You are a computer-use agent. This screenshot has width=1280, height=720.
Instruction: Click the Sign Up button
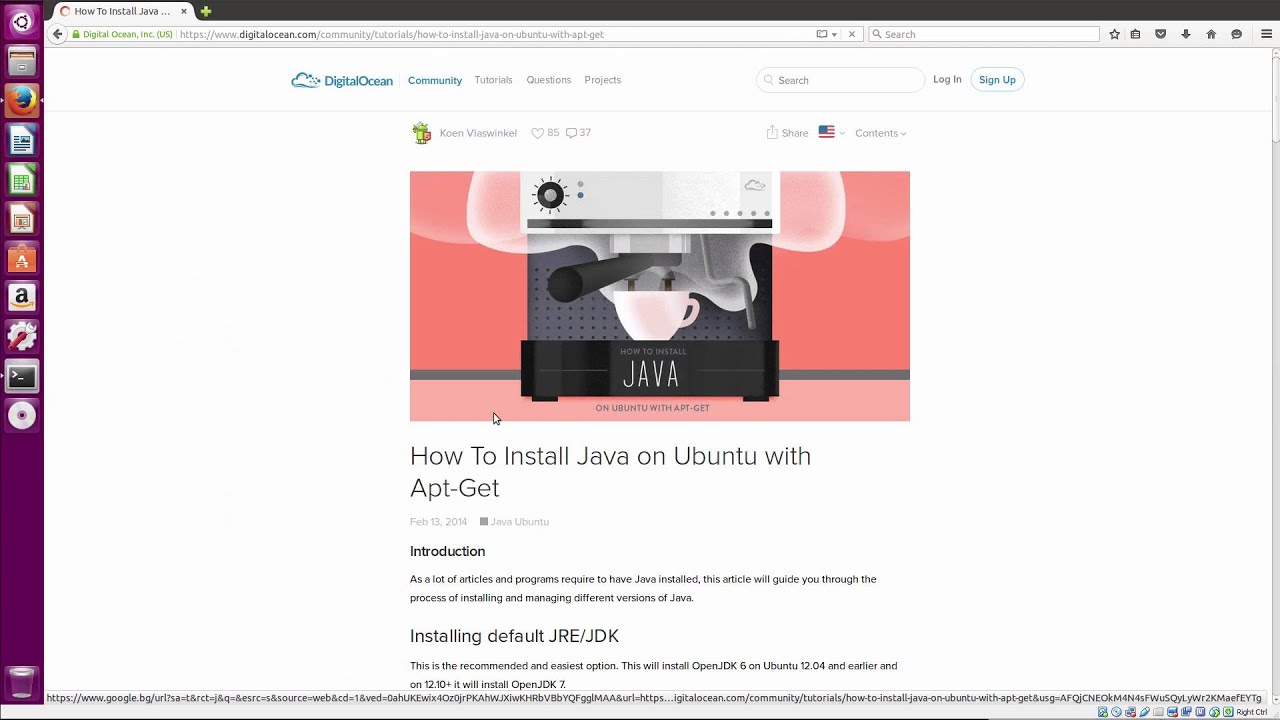pyautogui.click(x=997, y=80)
